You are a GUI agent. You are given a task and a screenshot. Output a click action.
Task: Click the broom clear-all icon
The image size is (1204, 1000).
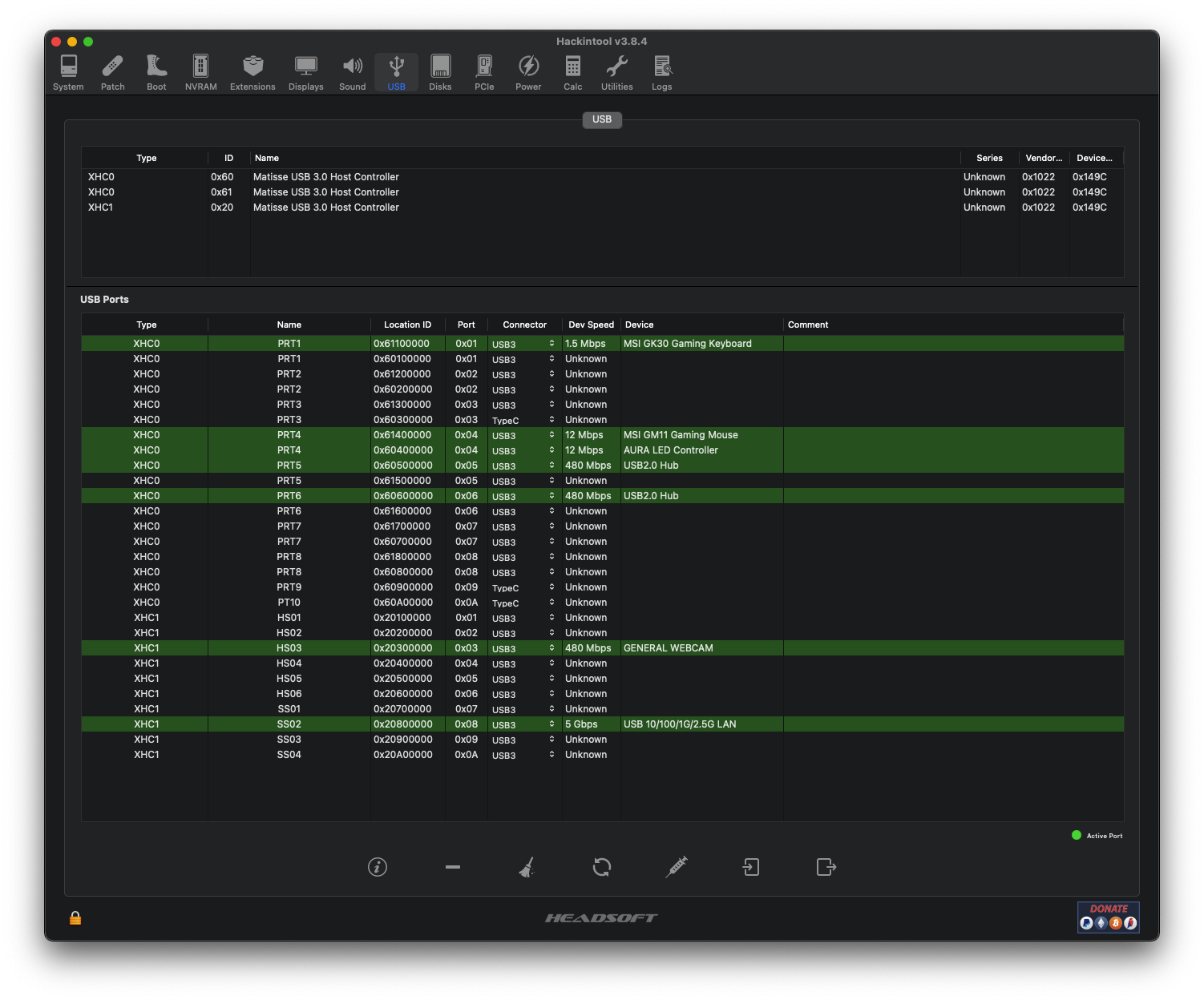pos(527,867)
